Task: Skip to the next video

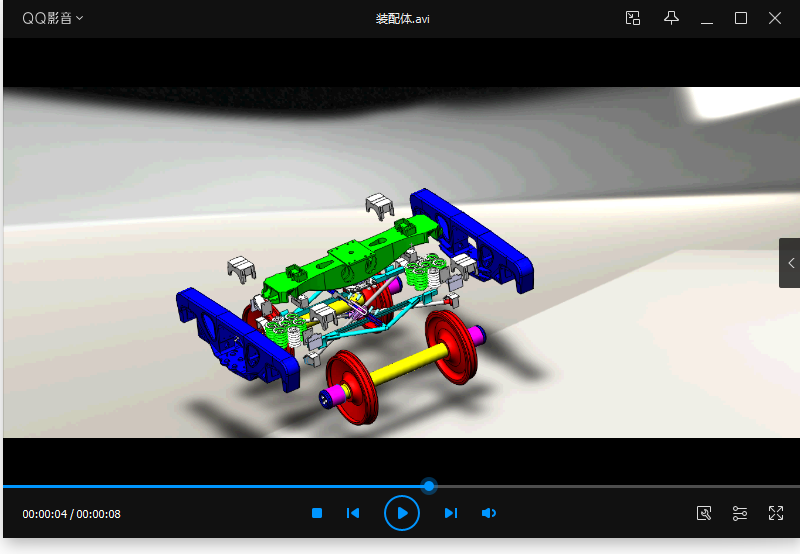Action: [x=451, y=513]
